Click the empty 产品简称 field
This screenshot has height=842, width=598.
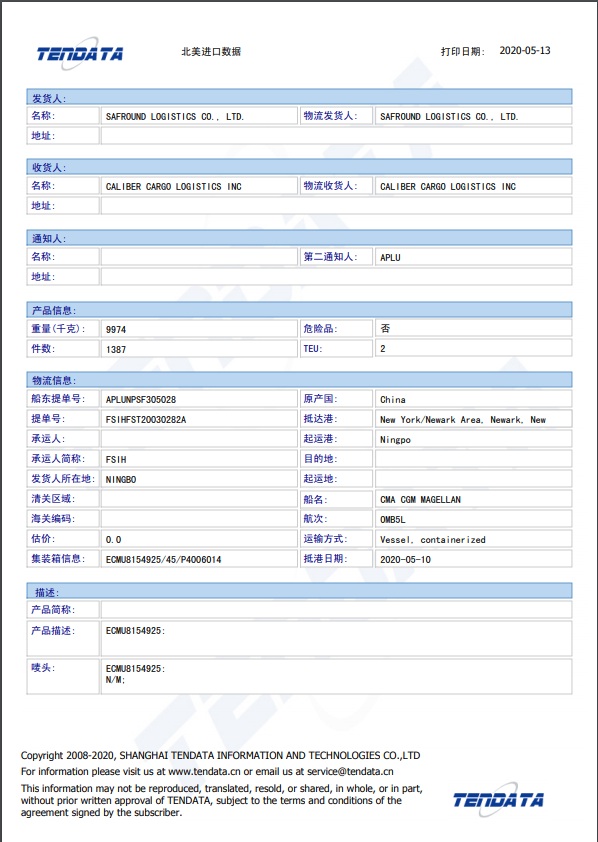pos(336,609)
